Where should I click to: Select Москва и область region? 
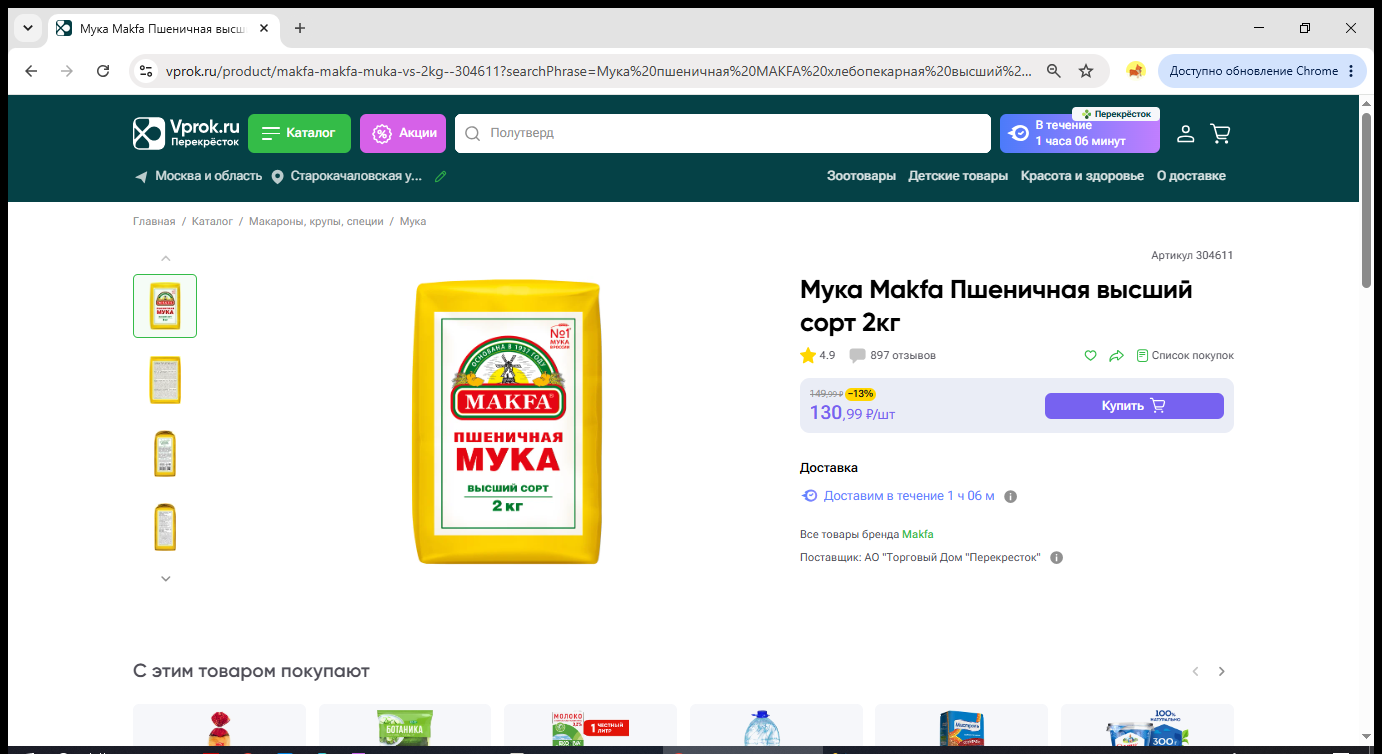[208, 176]
